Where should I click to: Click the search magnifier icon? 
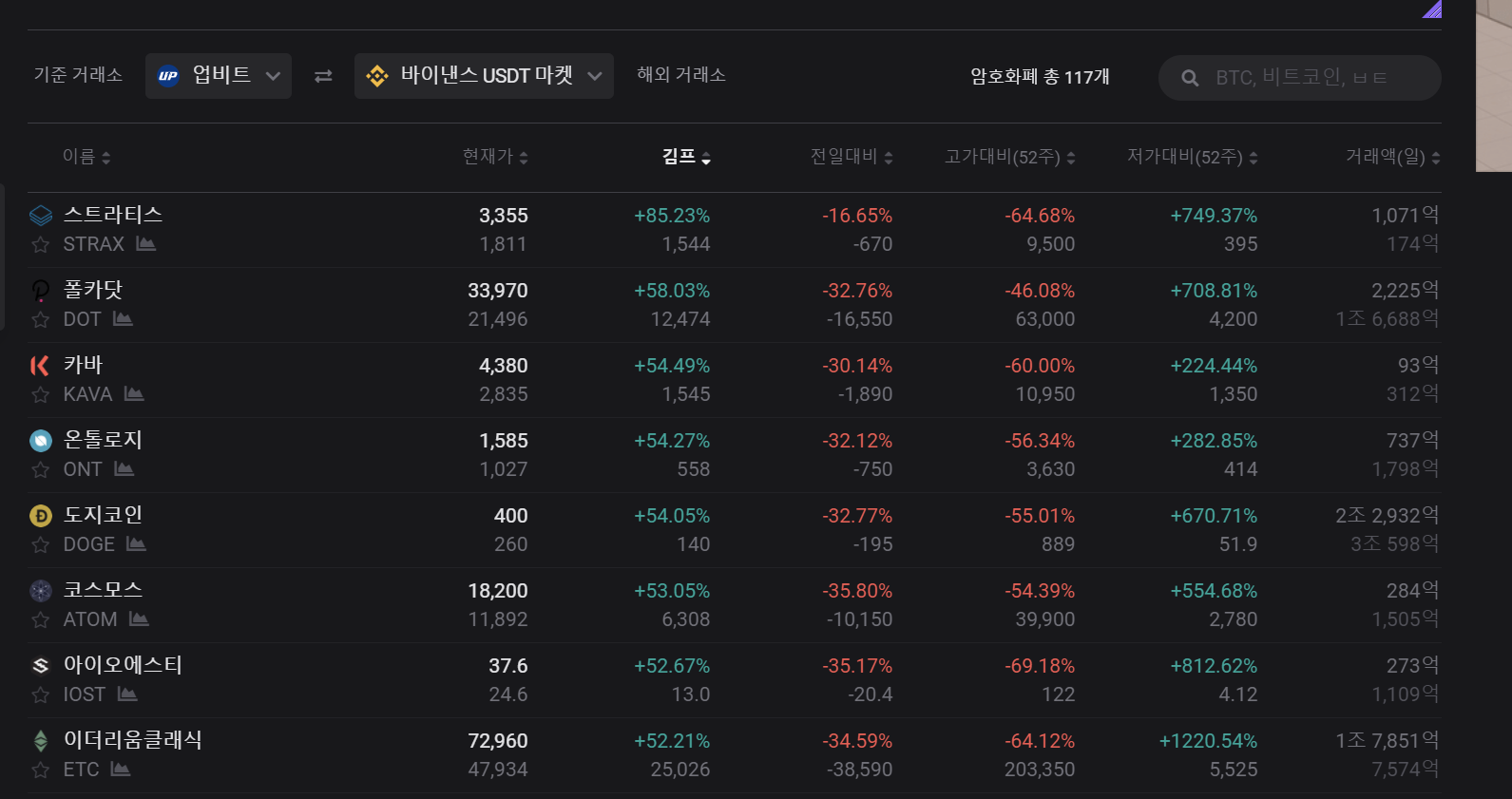click(1190, 78)
